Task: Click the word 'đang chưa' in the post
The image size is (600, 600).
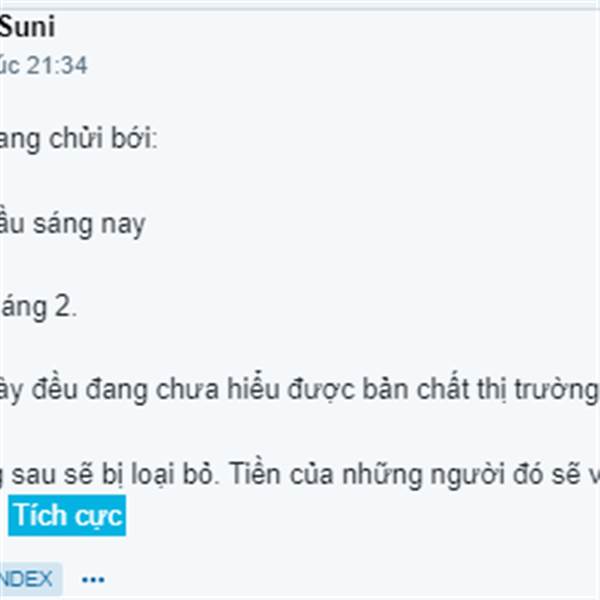Action: (x=152, y=389)
